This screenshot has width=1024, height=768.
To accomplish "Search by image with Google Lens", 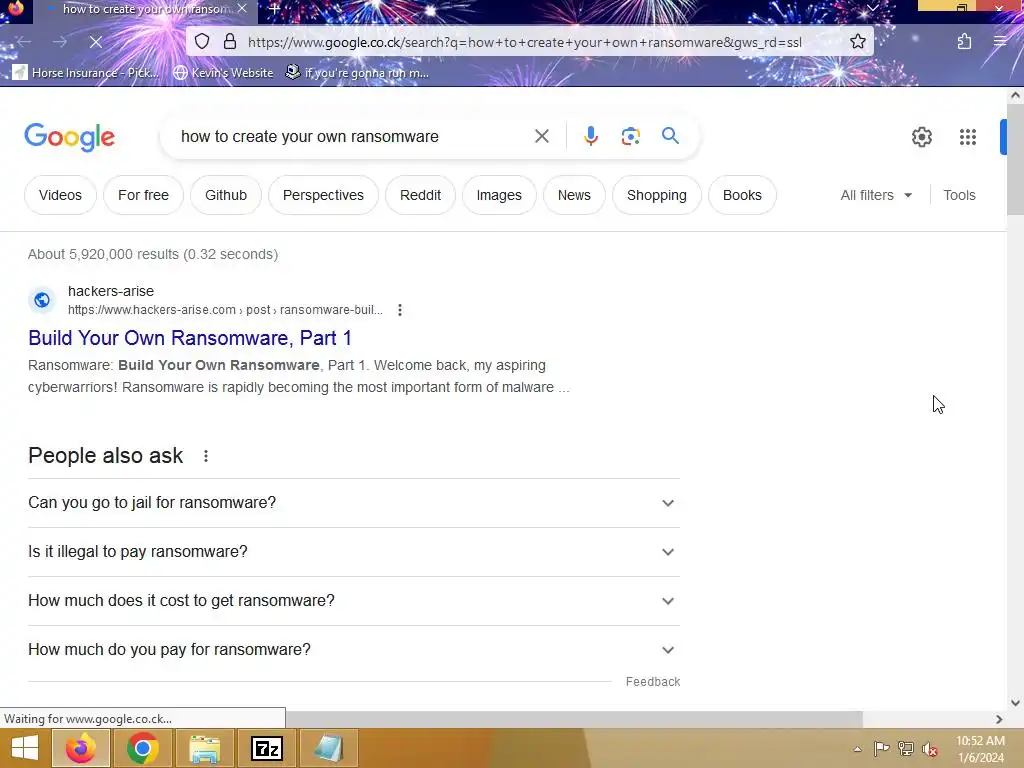I will click(630, 136).
